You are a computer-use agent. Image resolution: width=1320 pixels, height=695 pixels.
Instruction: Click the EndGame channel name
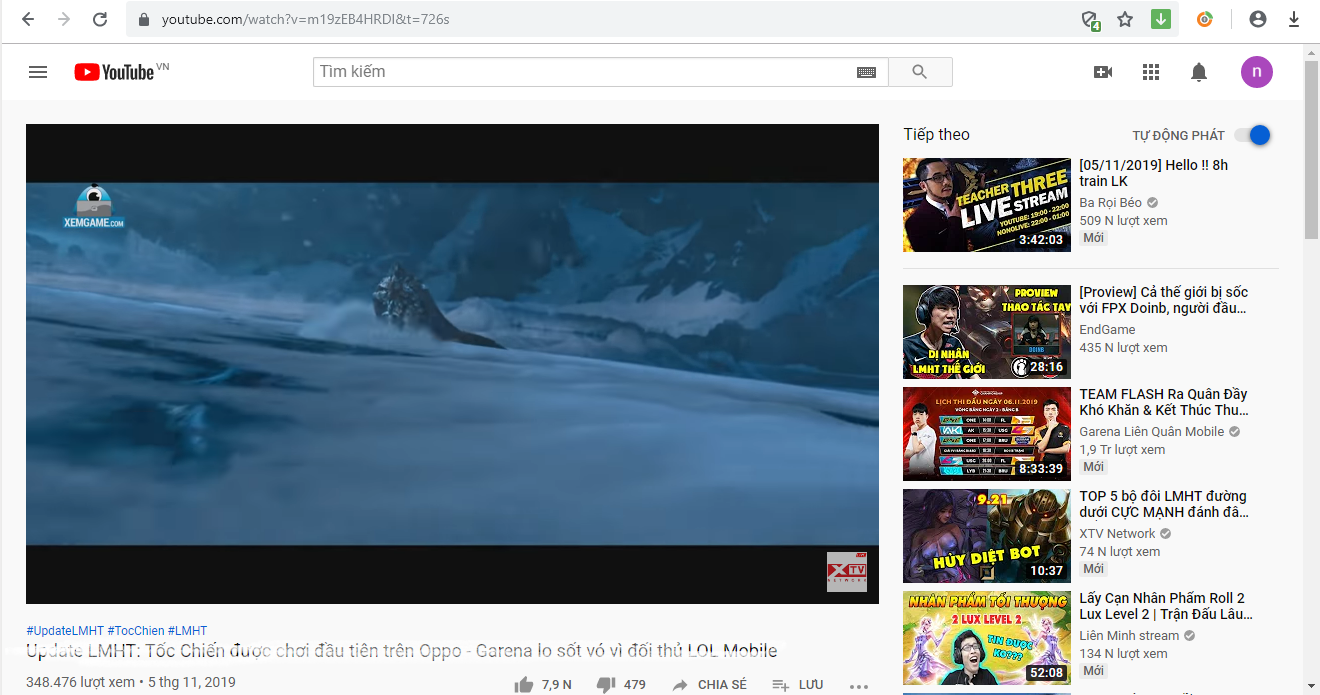tap(1107, 330)
